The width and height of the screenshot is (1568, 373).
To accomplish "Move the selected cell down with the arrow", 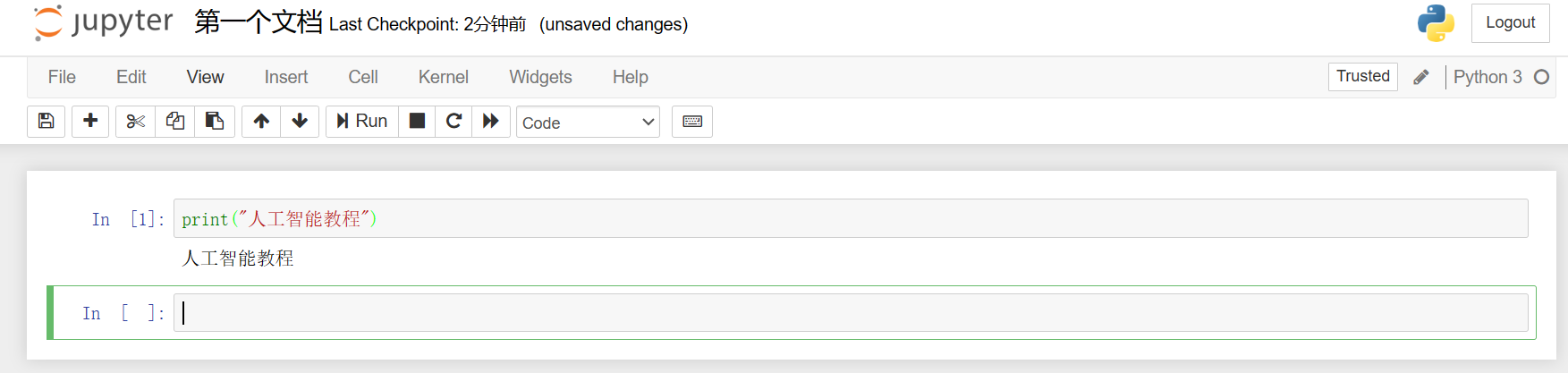I will 300,122.
